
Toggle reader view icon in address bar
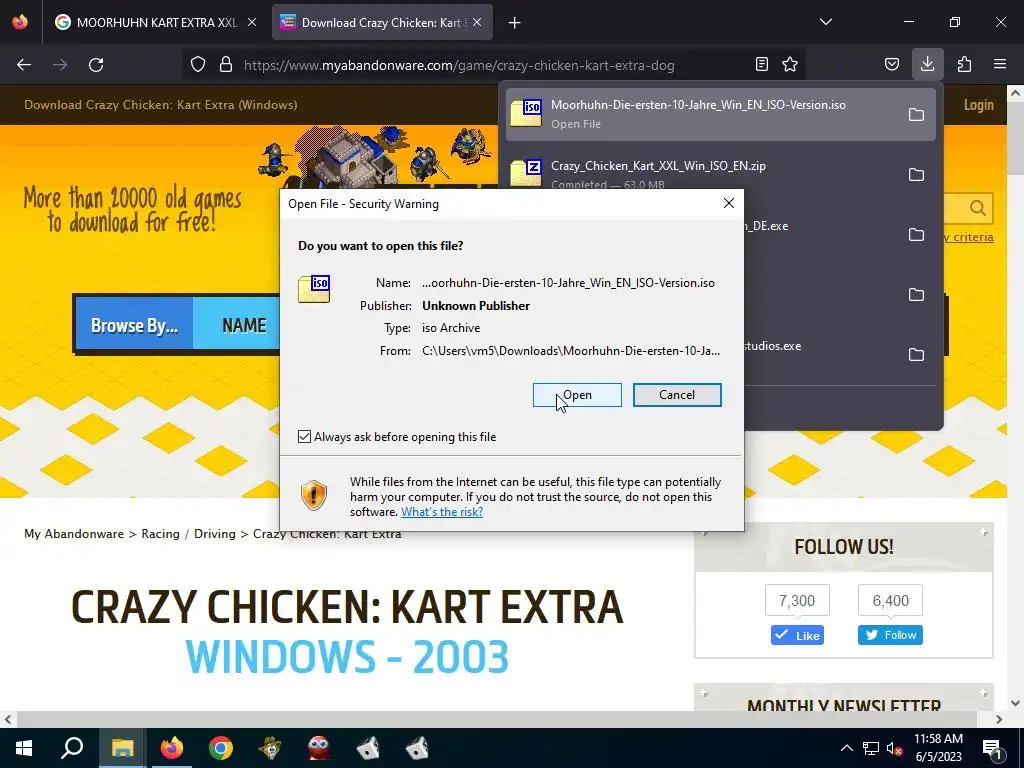point(761,64)
